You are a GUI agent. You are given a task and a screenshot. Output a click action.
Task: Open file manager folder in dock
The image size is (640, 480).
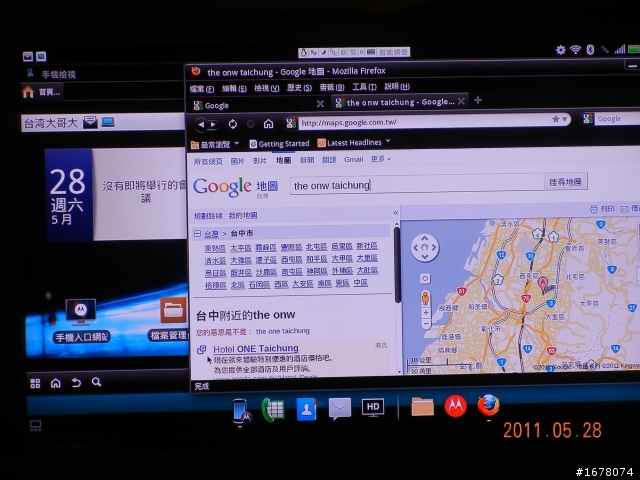(x=422, y=407)
